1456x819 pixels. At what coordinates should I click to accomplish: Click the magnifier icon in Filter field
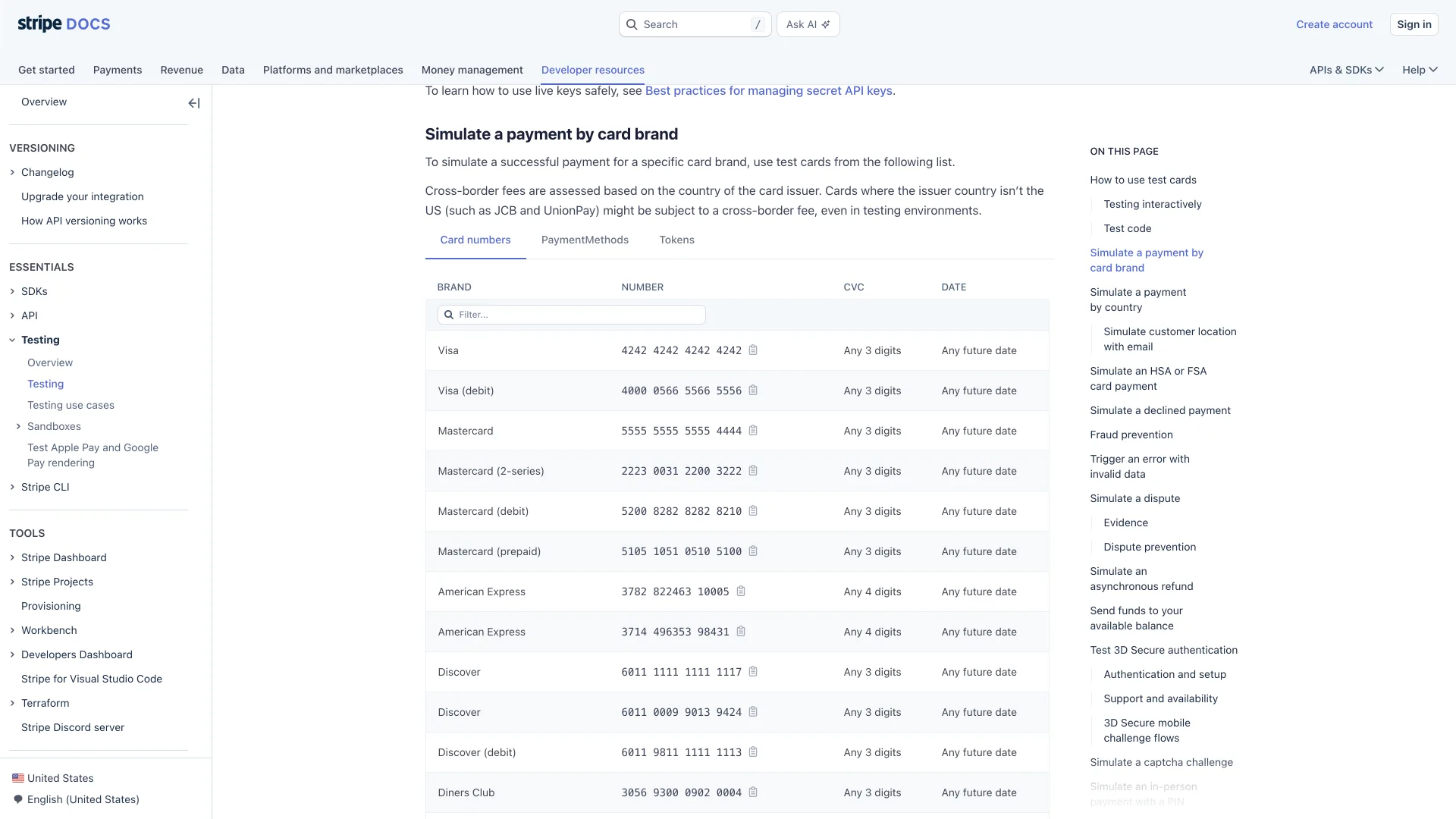(449, 315)
